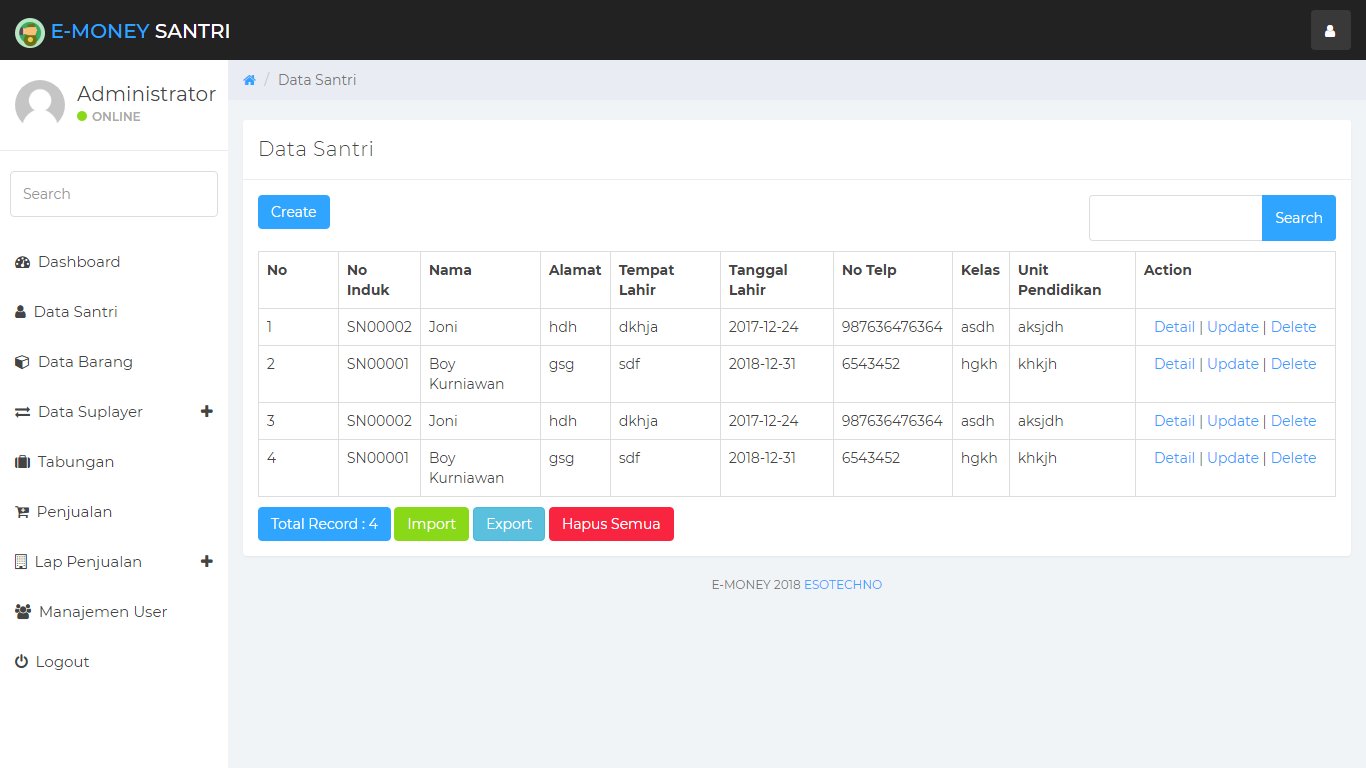Open Manajemen User menu item
1366x768 pixels.
[x=102, y=612]
